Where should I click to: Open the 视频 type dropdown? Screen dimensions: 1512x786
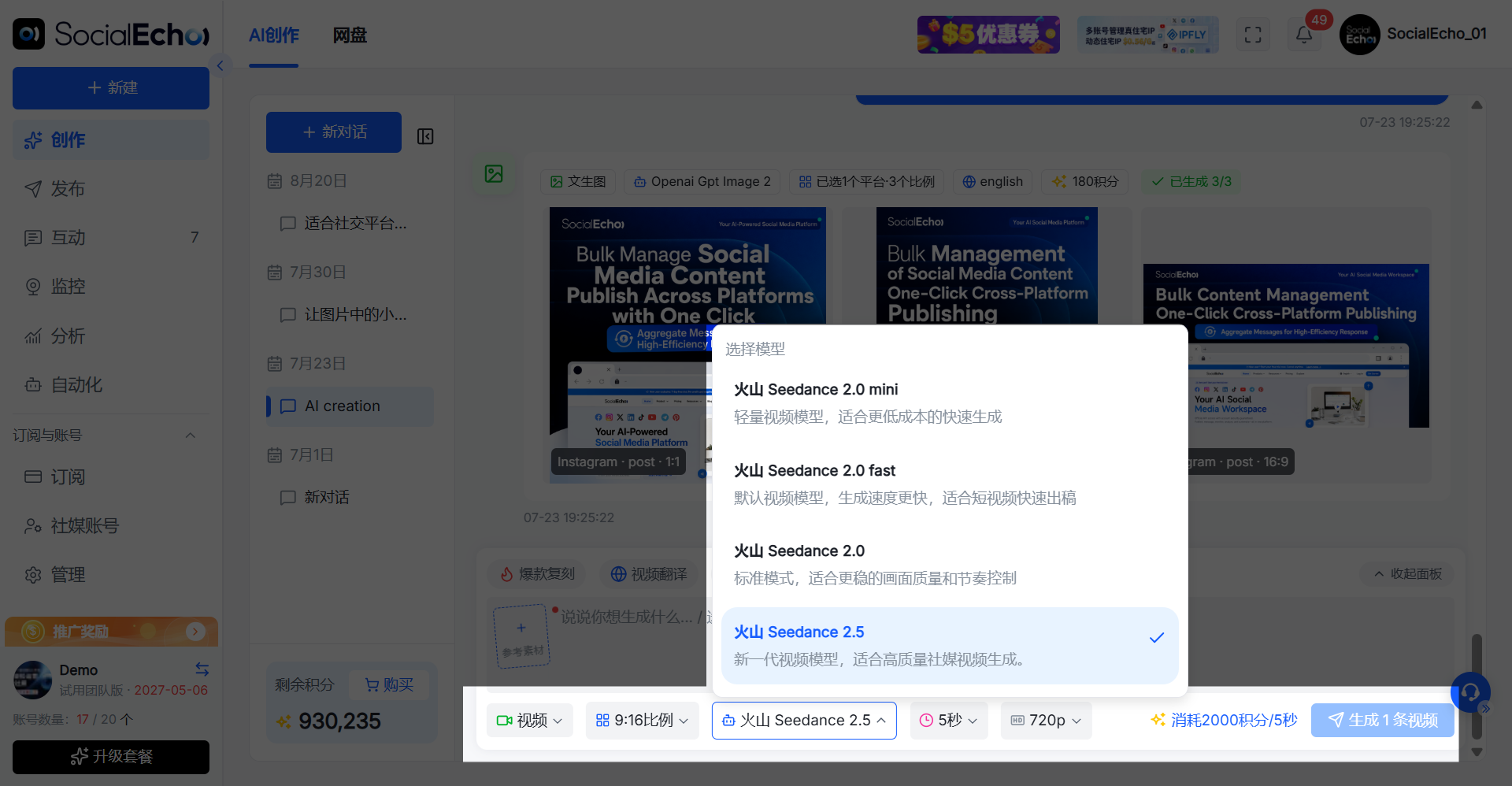coord(529,721)
